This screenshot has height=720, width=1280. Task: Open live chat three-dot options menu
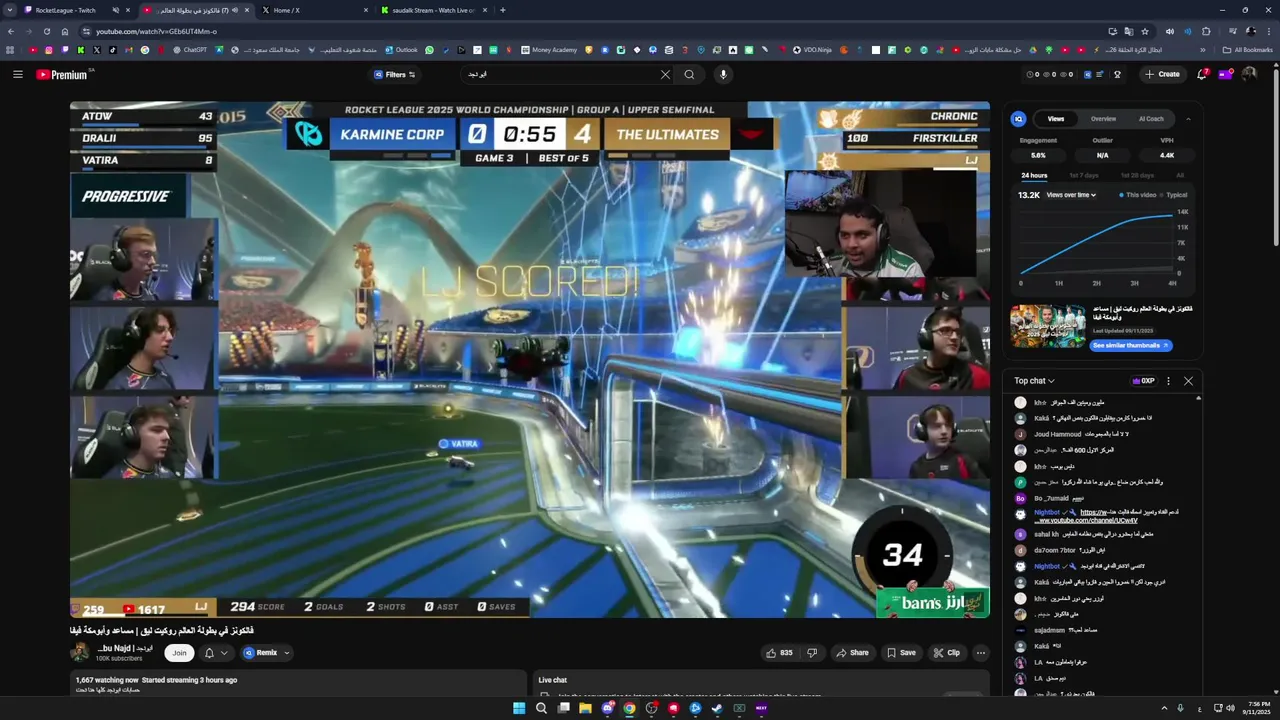click(x=1168, y=381)
